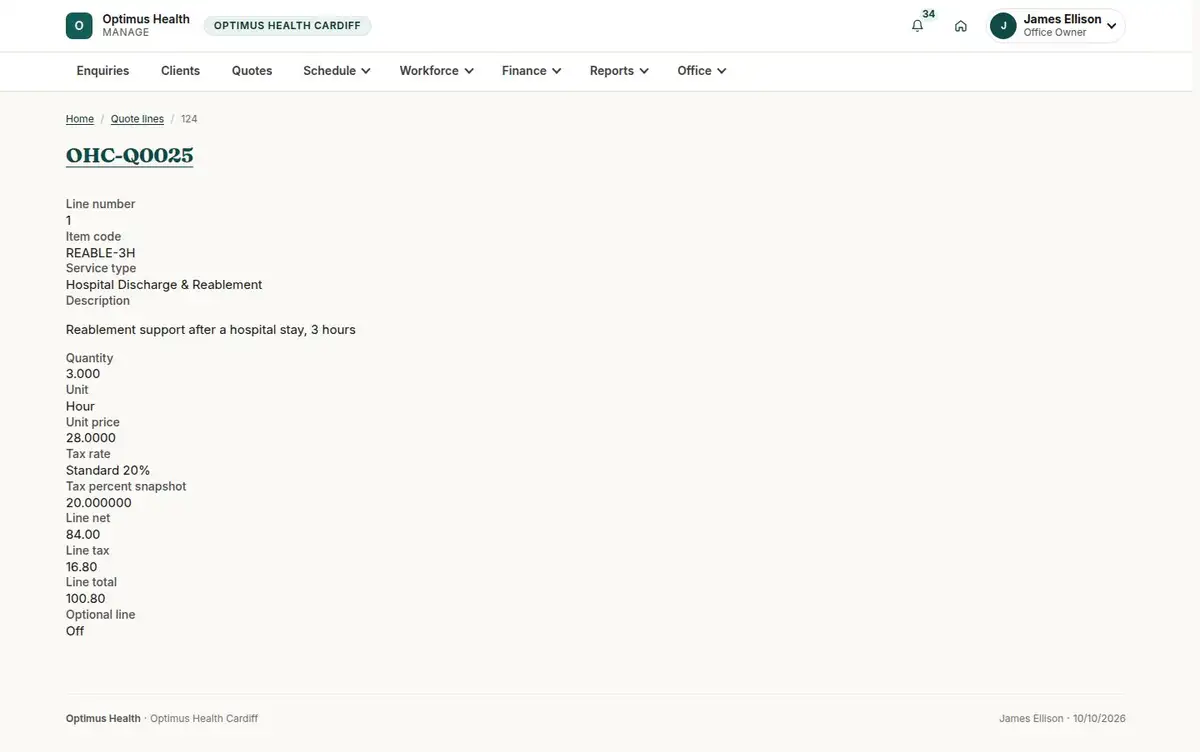Open the Workforce dropdown menu

tap(436, 71)
